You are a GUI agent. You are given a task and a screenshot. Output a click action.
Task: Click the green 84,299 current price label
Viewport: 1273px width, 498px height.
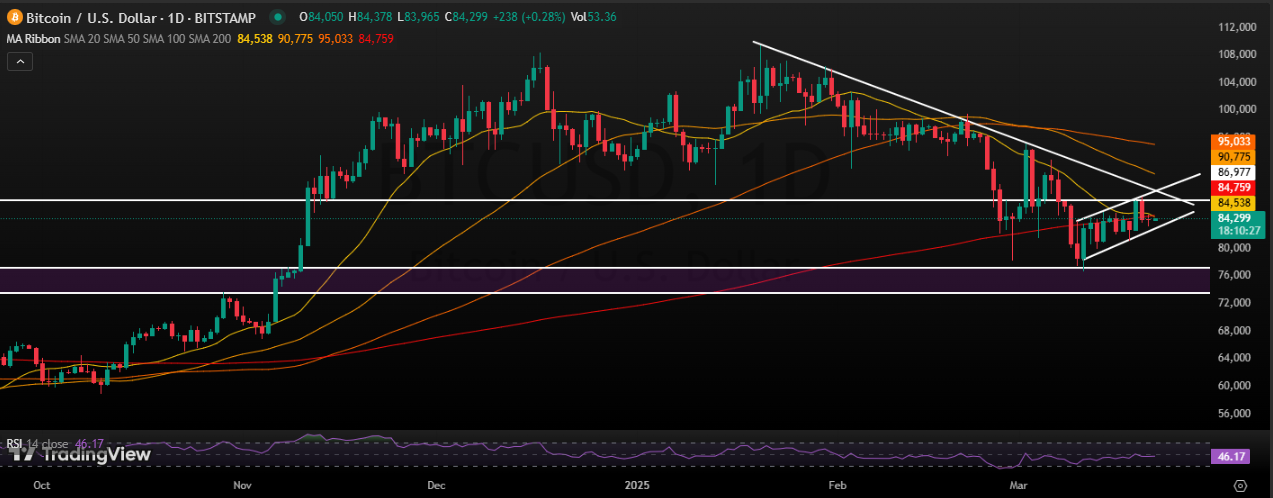1233,217
